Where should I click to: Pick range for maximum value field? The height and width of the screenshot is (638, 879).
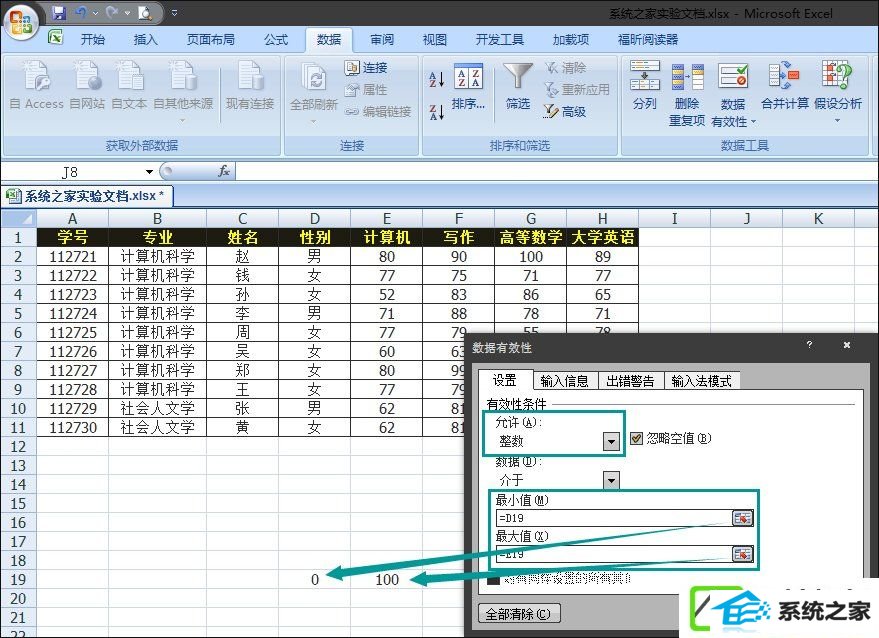[x=742, y=554]
